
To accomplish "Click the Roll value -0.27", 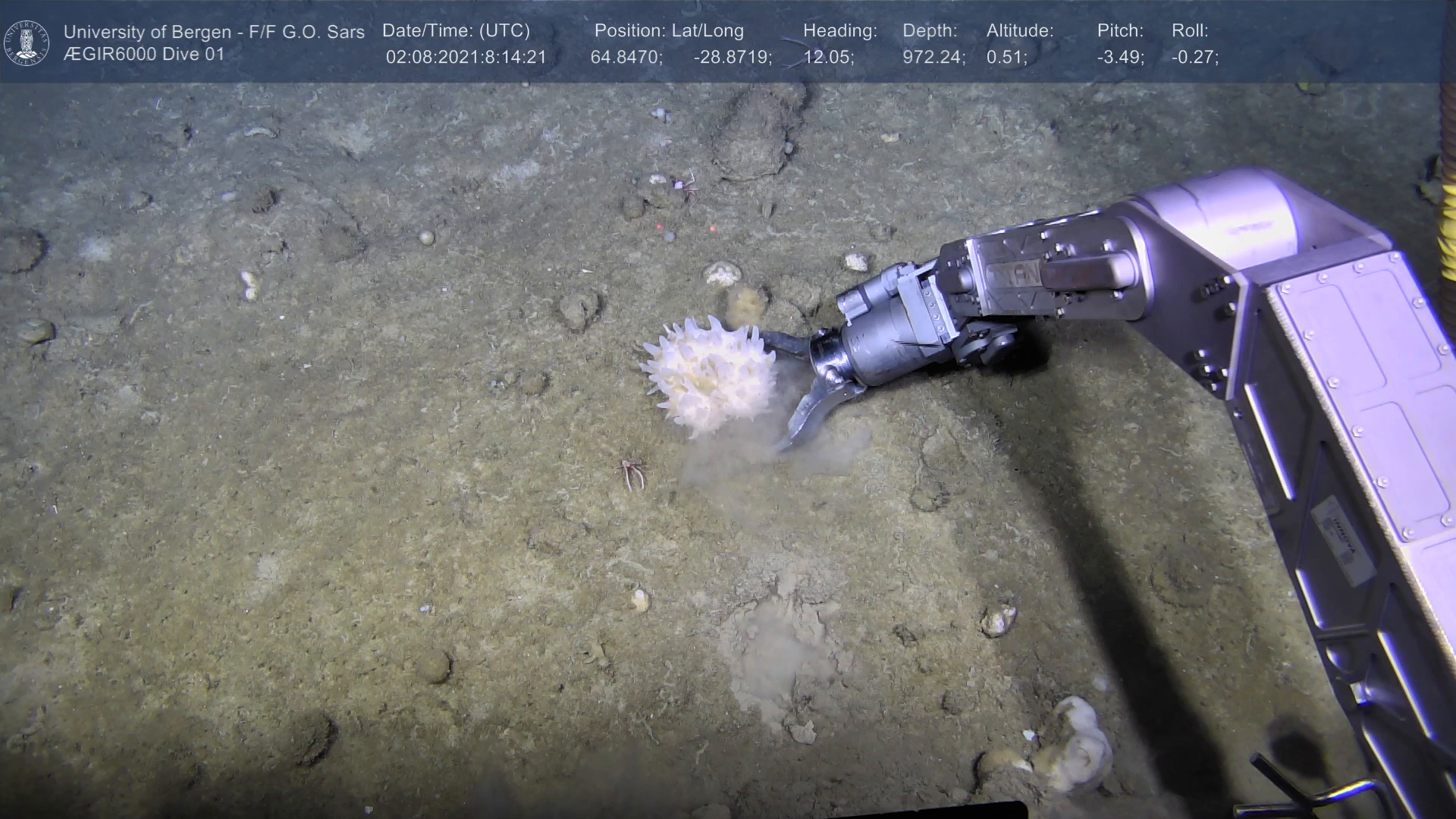I will [1194, 58].
